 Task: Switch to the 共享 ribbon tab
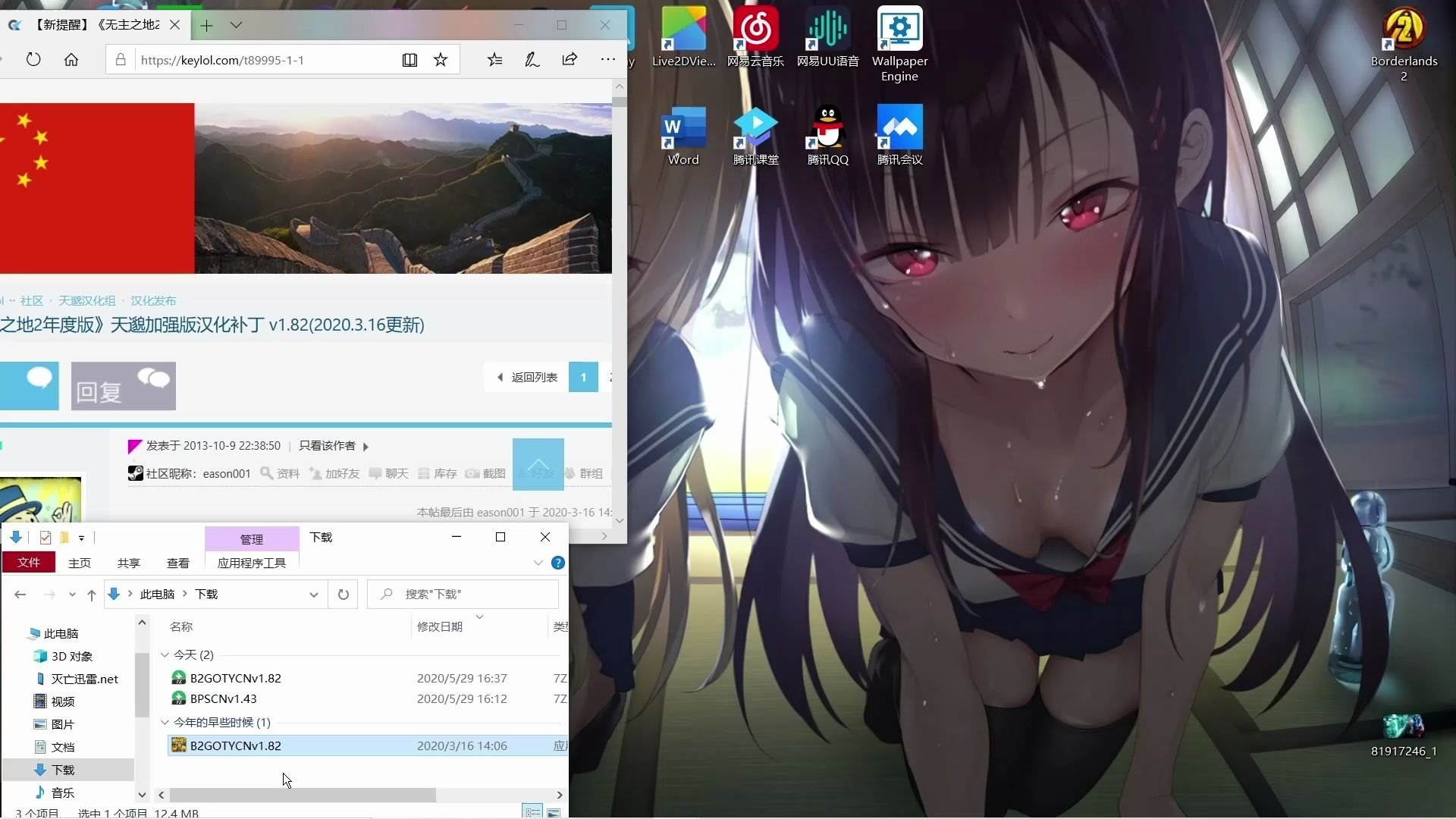129,563
